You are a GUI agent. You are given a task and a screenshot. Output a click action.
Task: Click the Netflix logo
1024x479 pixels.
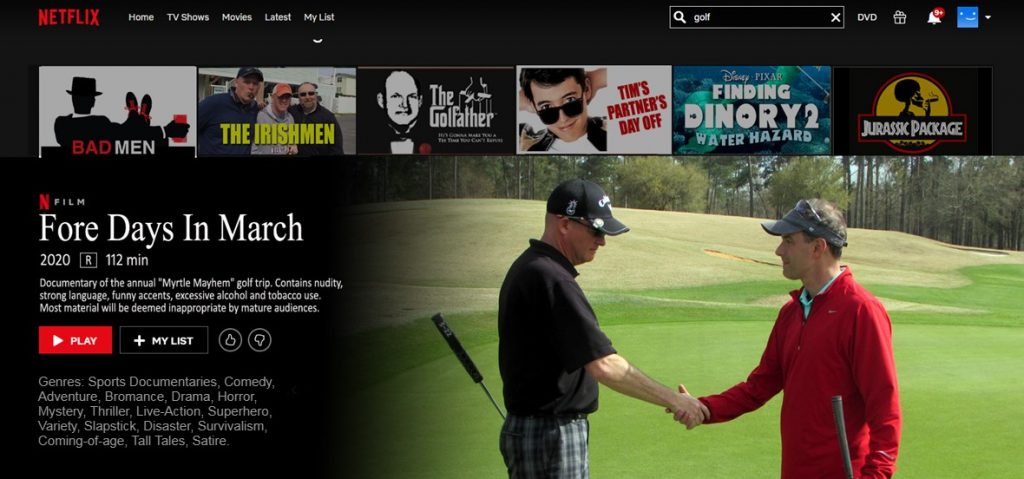tap(68, 17)
